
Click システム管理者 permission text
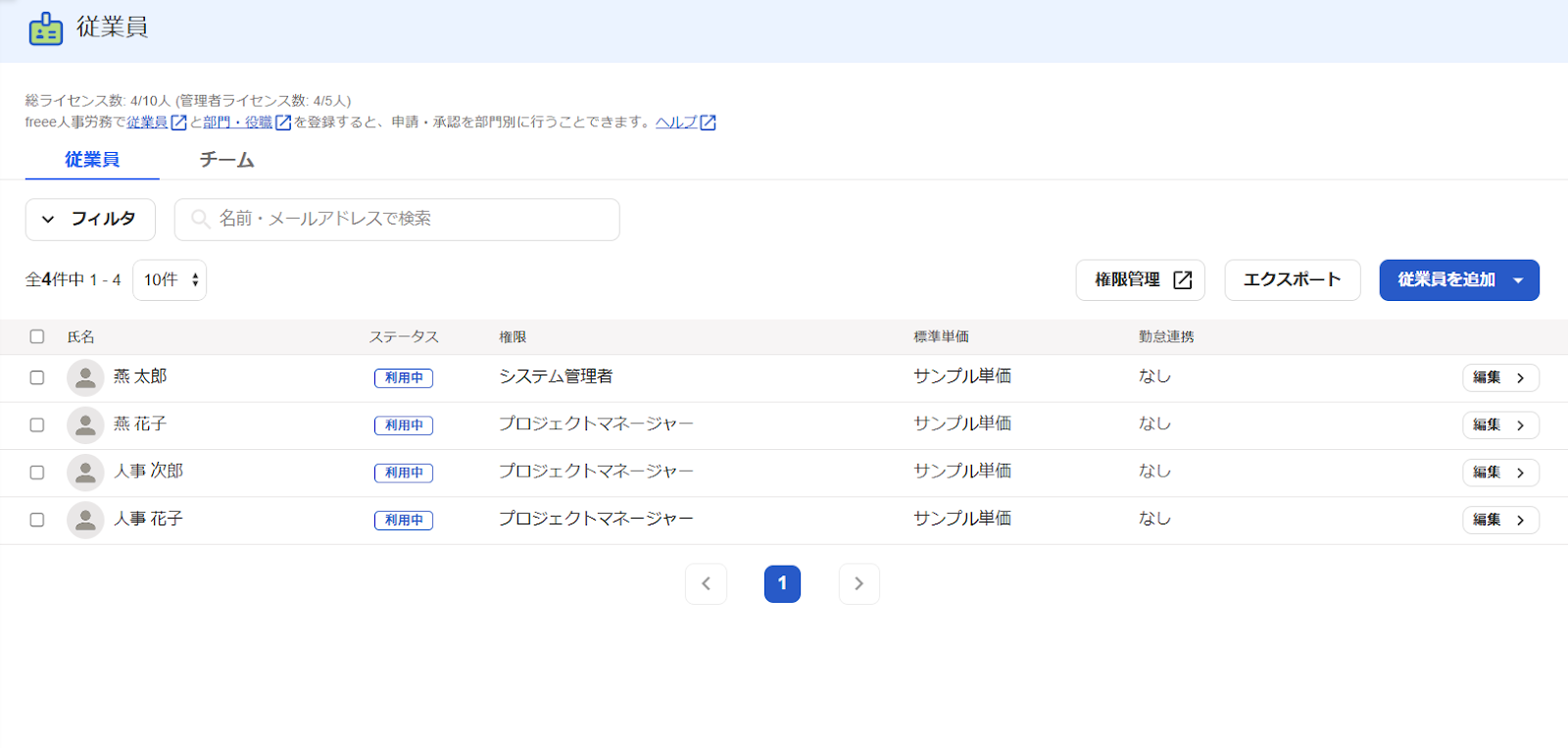pyautogui.click(x=556, y=376)
